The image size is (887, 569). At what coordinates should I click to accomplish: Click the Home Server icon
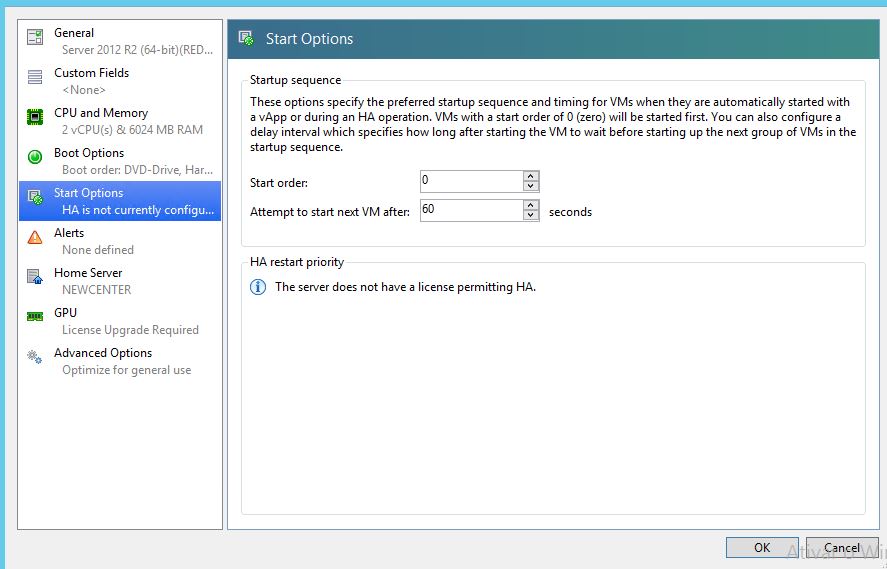point(35,277)
